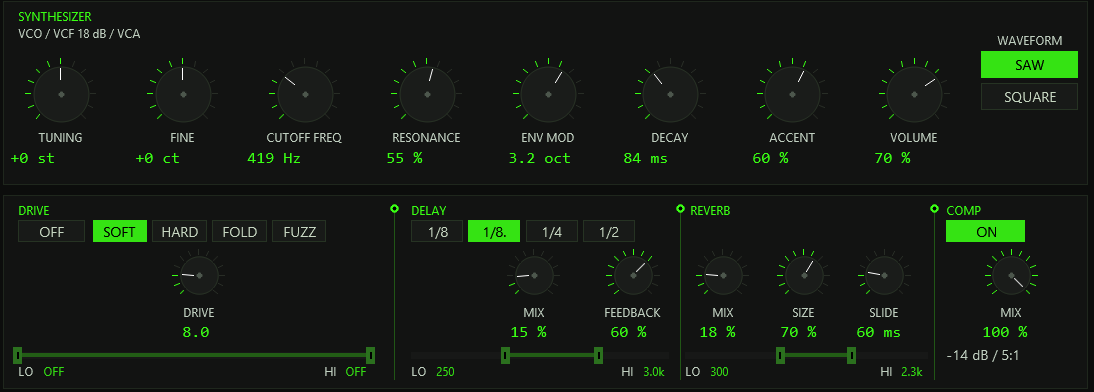Click the 84 ms decay value
1094x392 pixels.
tap(645, 158)
